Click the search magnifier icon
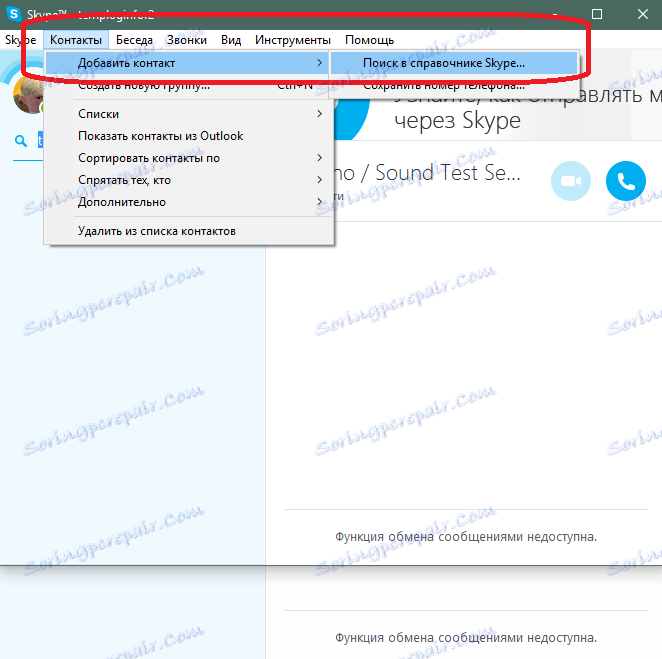Image resolution: width=662 pixels, height=659 pixels. (21, 141)
